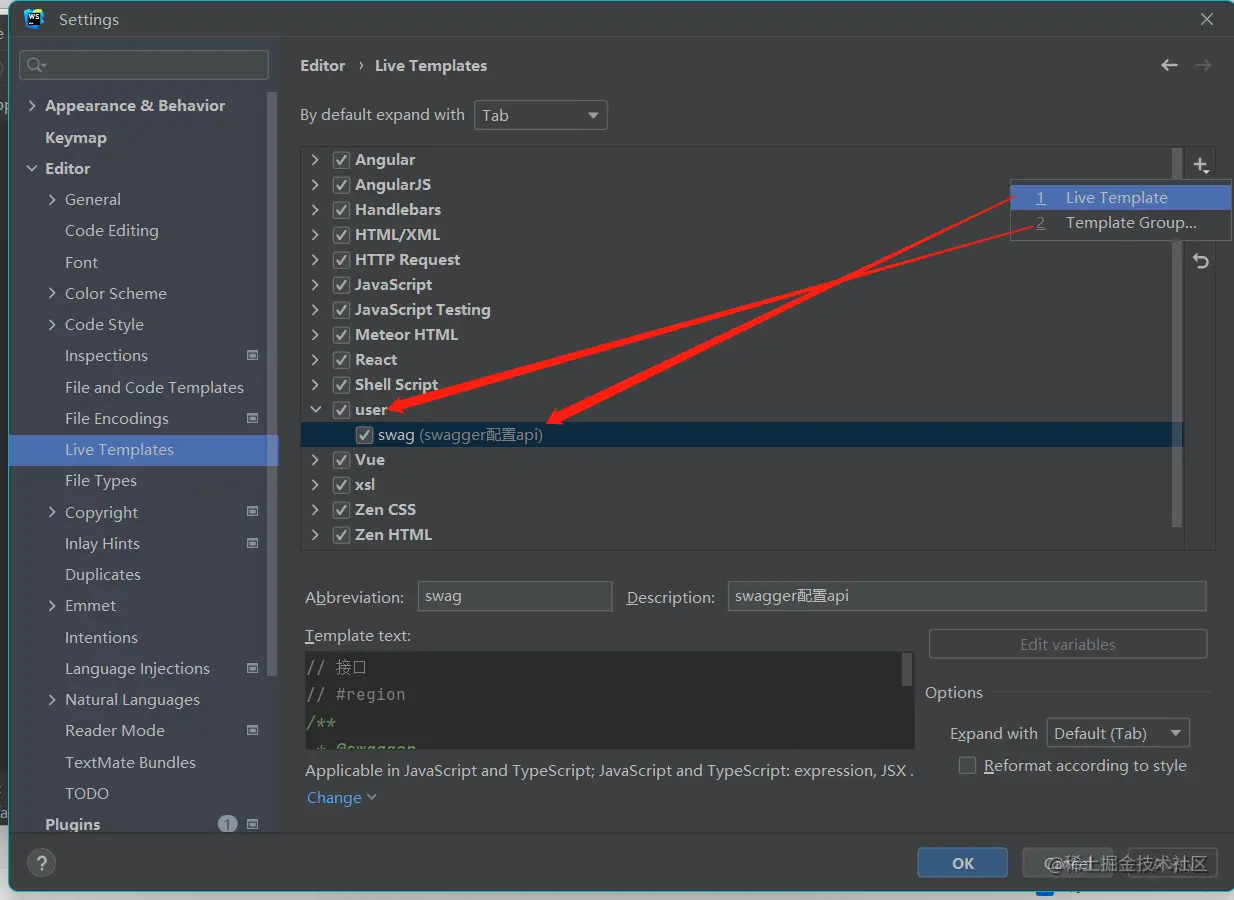This screenshot has width=1234, height=900.
Task: Click the search magnifier icon in search box
Action: [35, 65]
